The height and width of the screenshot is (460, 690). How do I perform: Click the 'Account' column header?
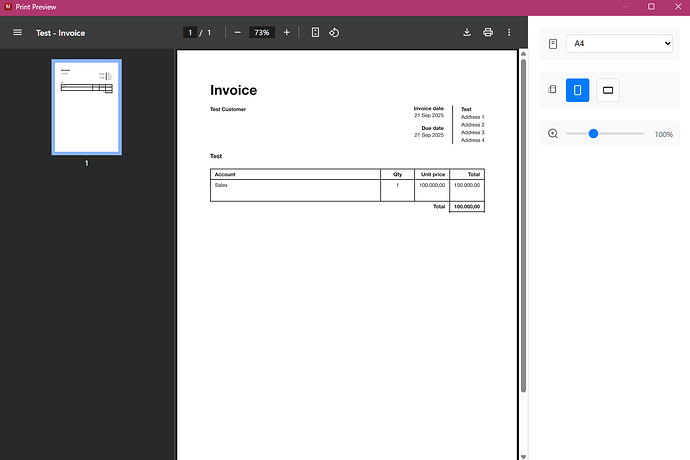pos(225,174)
